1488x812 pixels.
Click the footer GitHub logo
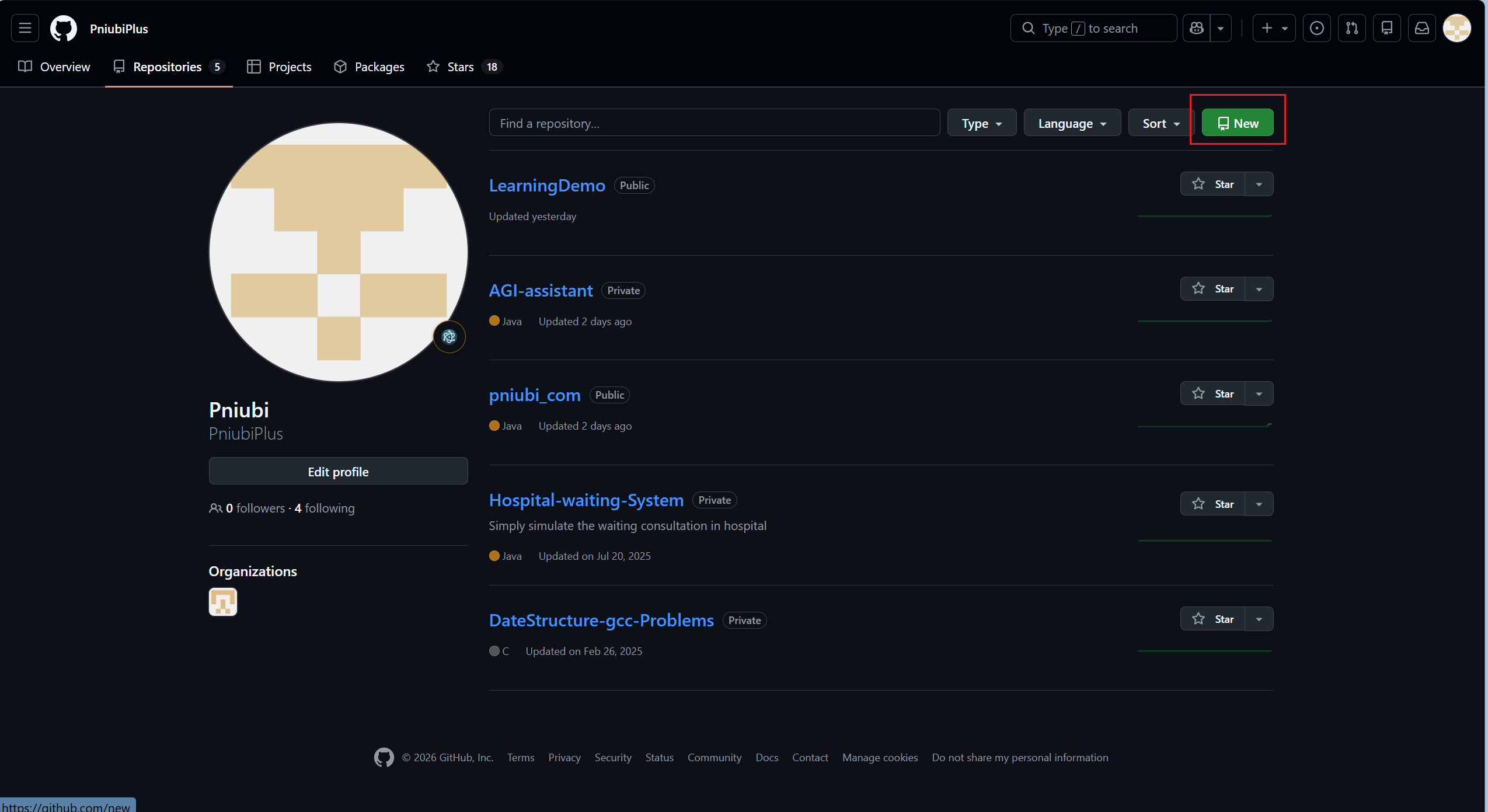[x=384, y=758]
